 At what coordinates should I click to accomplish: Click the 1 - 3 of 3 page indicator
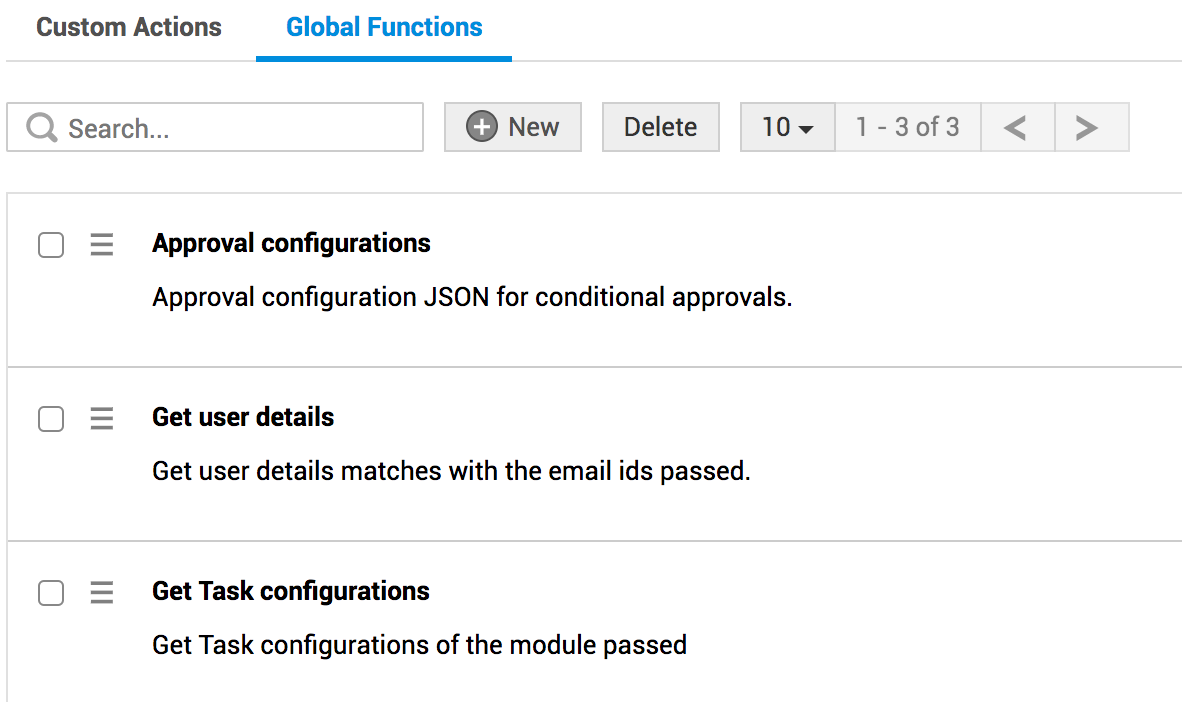[x=907, y=127]
